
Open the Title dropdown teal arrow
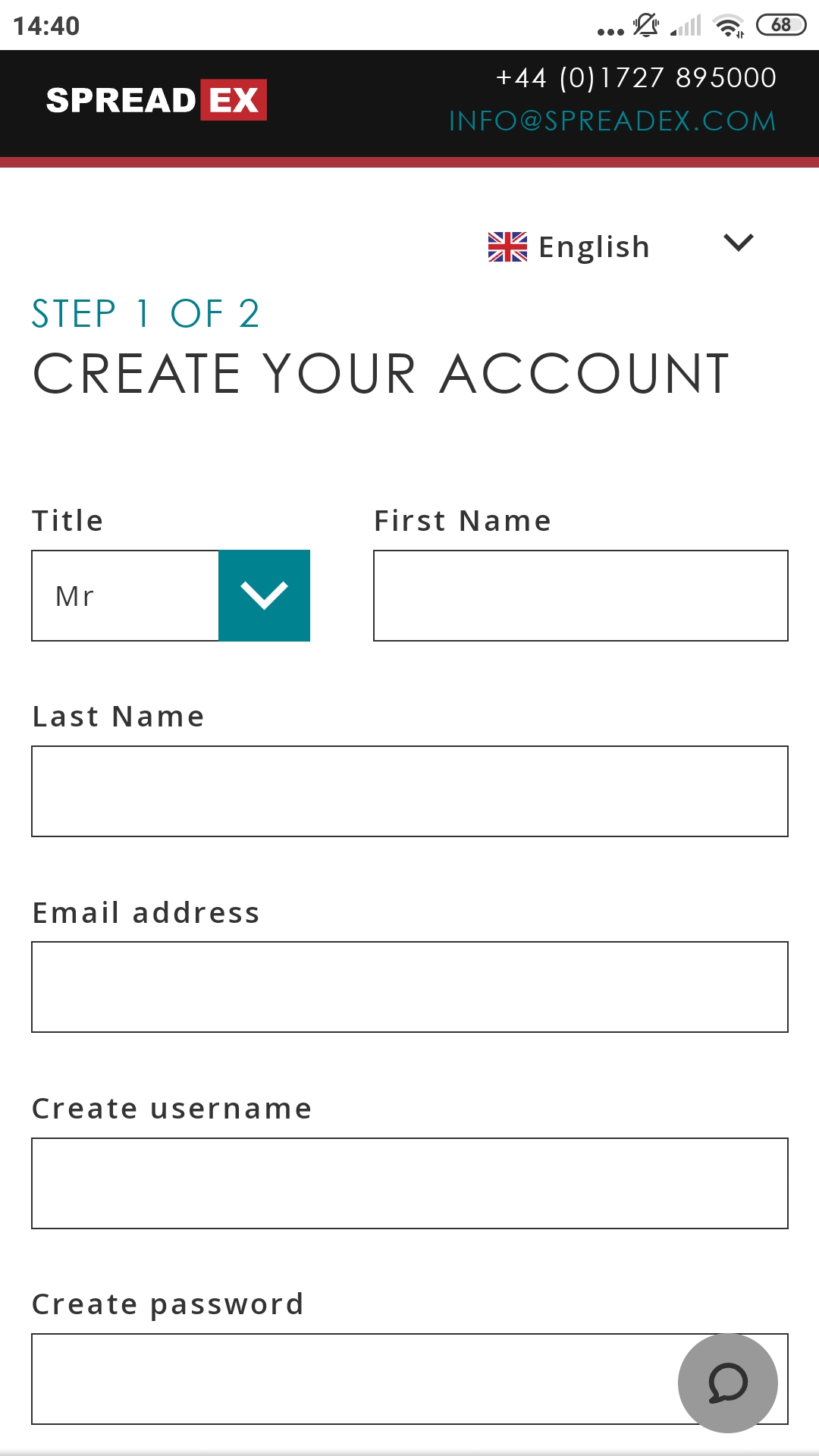click(x=264, y=595)
